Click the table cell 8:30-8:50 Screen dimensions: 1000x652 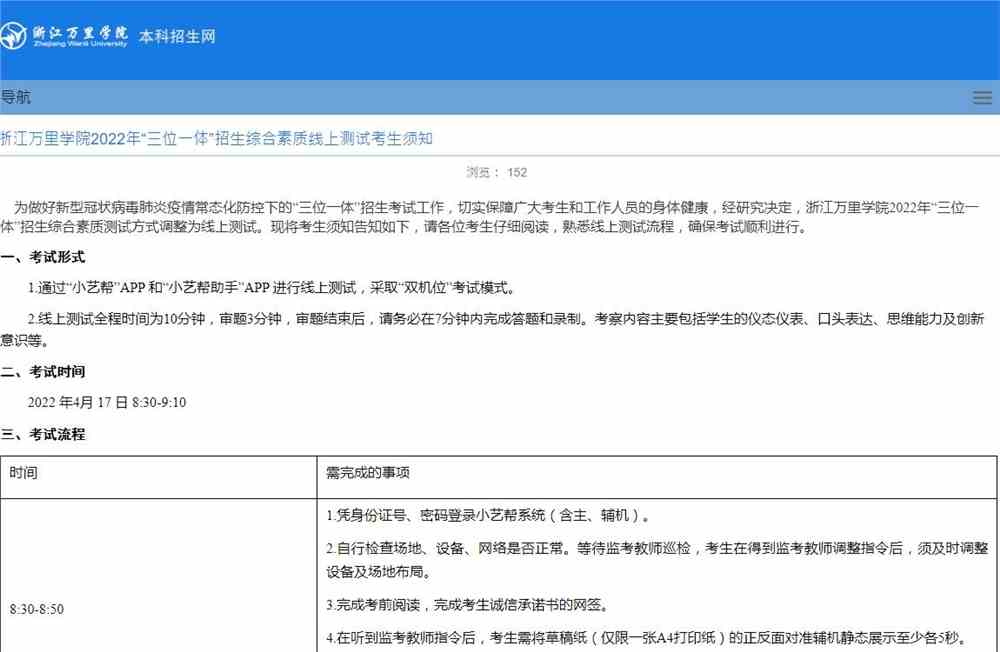point(37,609)
